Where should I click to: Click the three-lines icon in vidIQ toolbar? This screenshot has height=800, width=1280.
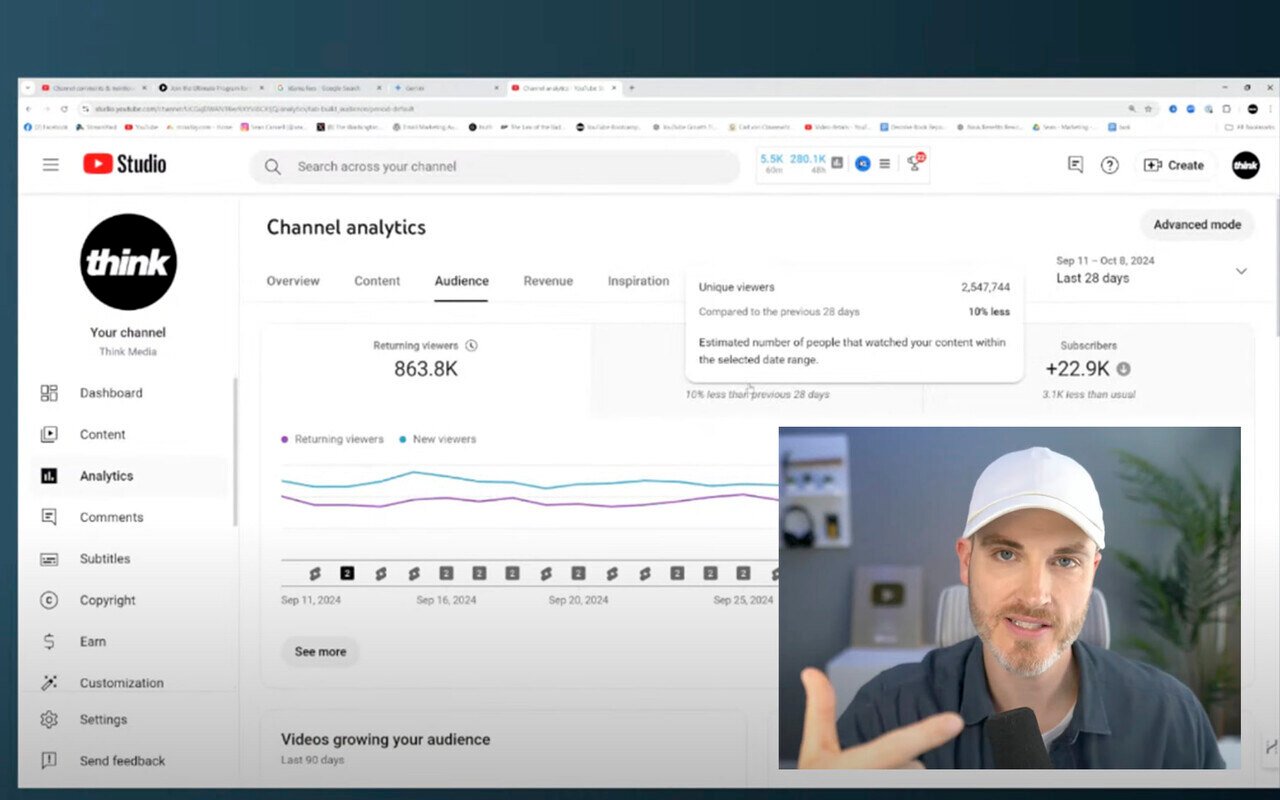click(x=885, y=164)
